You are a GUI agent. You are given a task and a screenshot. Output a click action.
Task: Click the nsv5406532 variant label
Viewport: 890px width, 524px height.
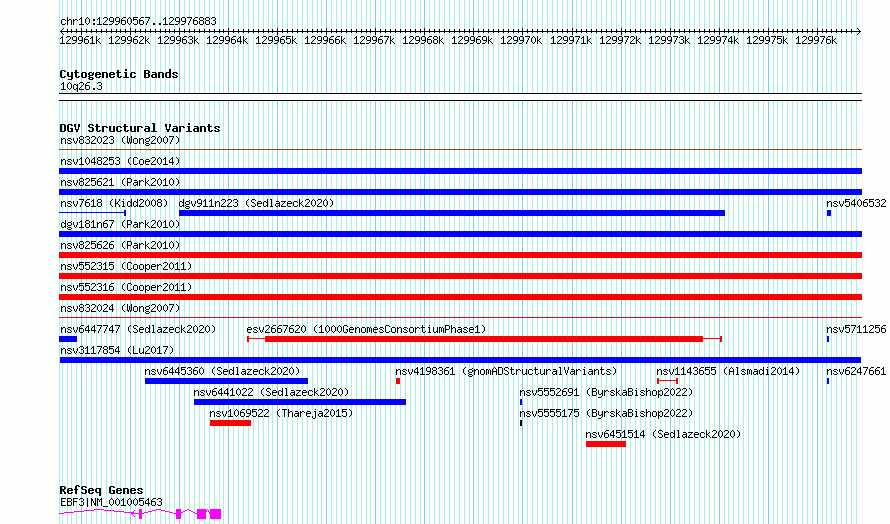[856, 203]
